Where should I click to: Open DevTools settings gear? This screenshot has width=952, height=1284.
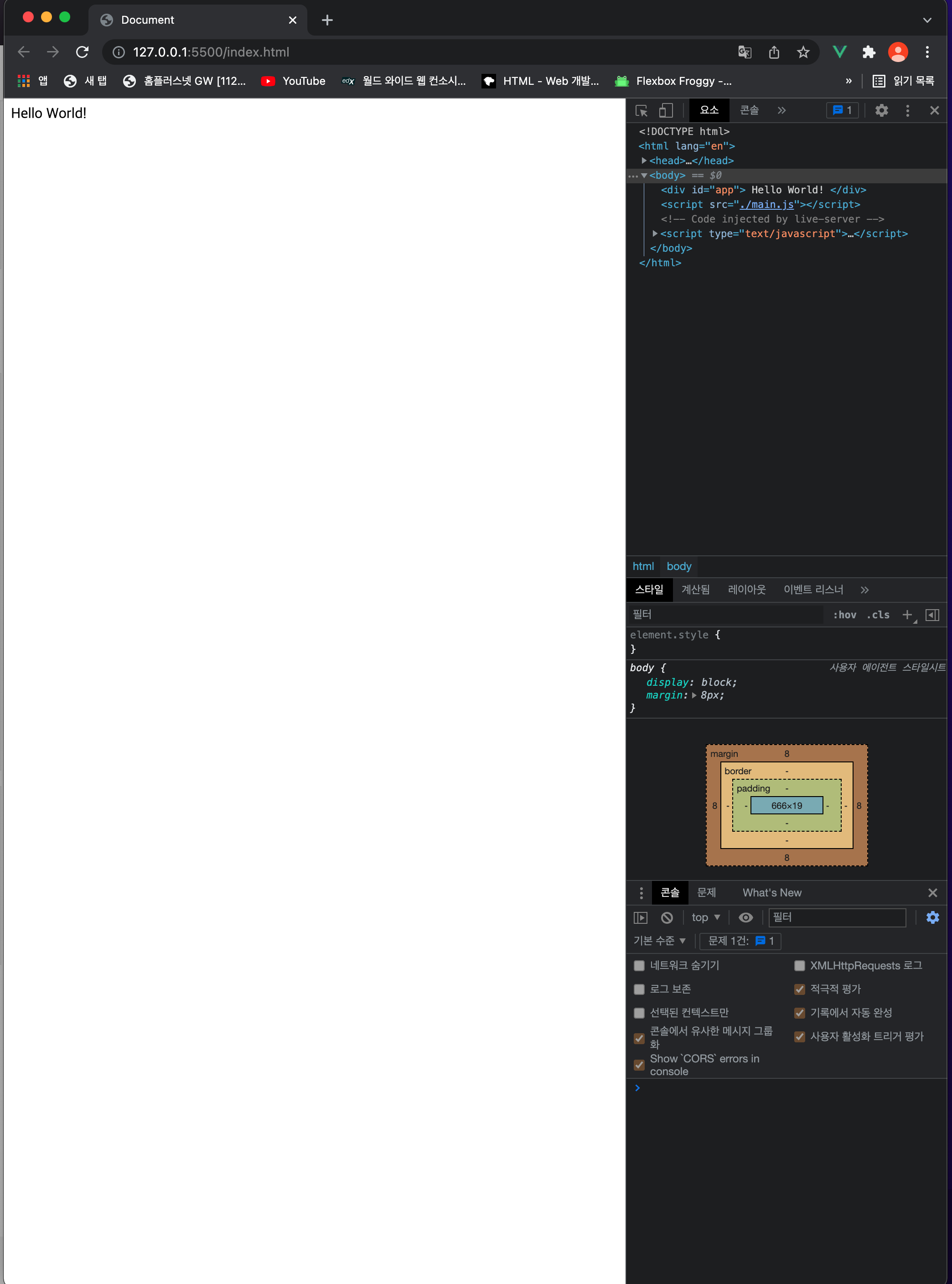pyautogui.click(x=881, y=111)
